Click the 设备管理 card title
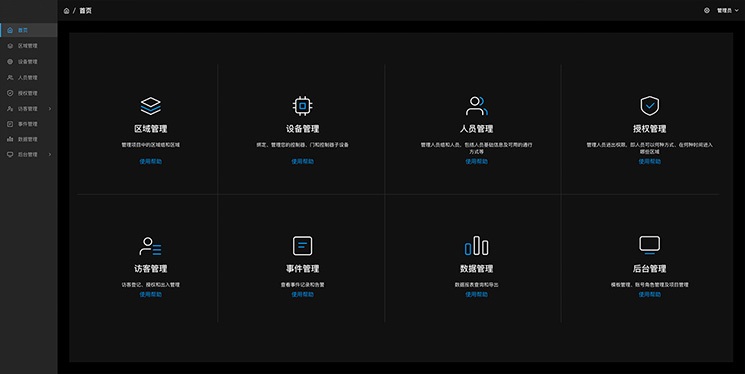Viewport: 745px width, 374px height. click(303, 129)
